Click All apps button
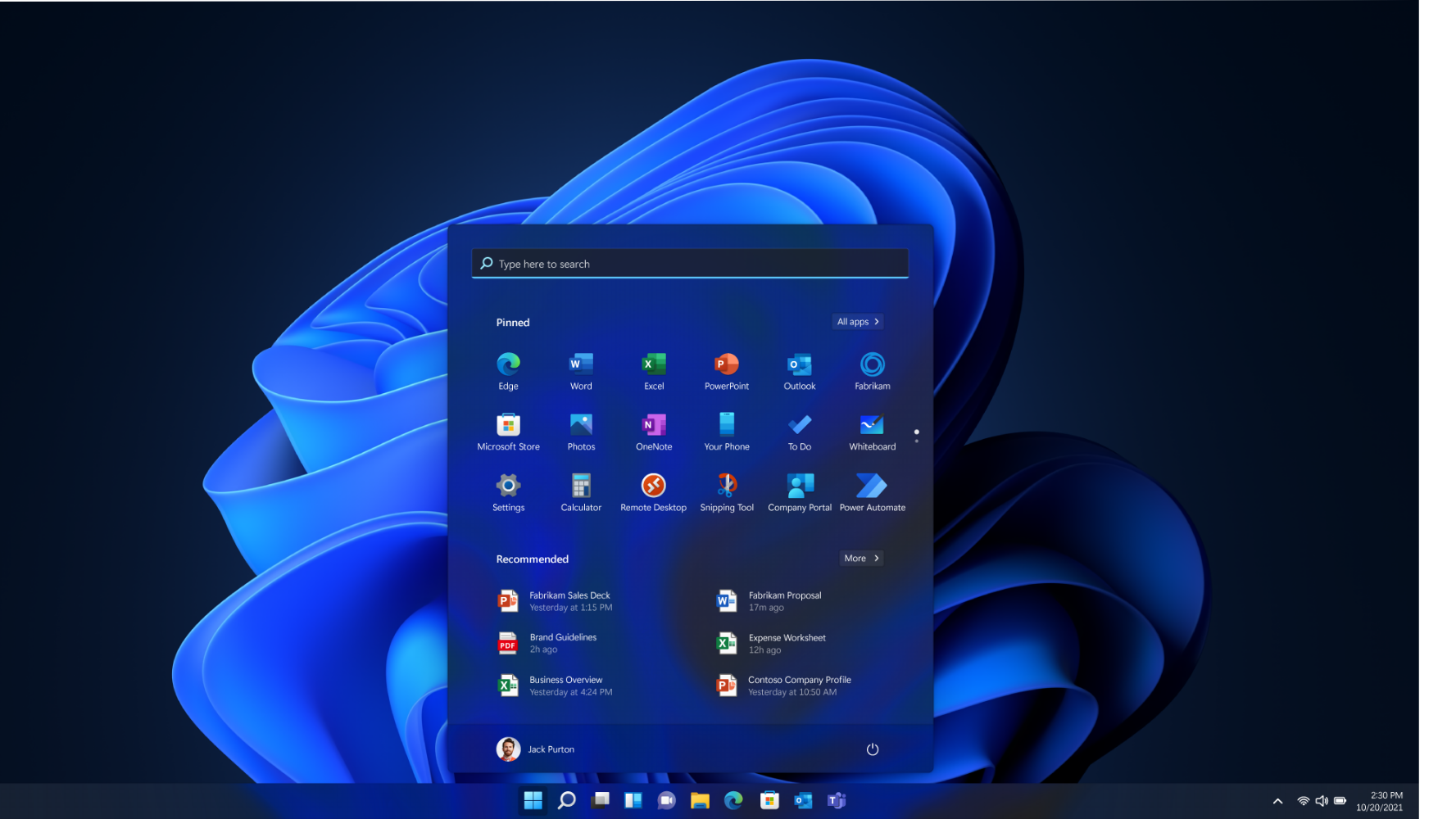This screenshot has width=1456, height=819. pyautogui.click(x=858, y=322)
